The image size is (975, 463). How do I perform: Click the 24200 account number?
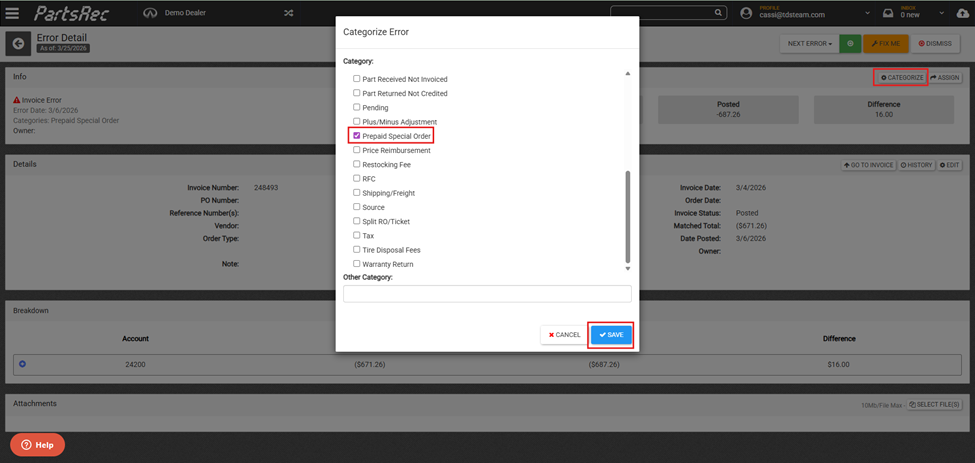[135, 364]
